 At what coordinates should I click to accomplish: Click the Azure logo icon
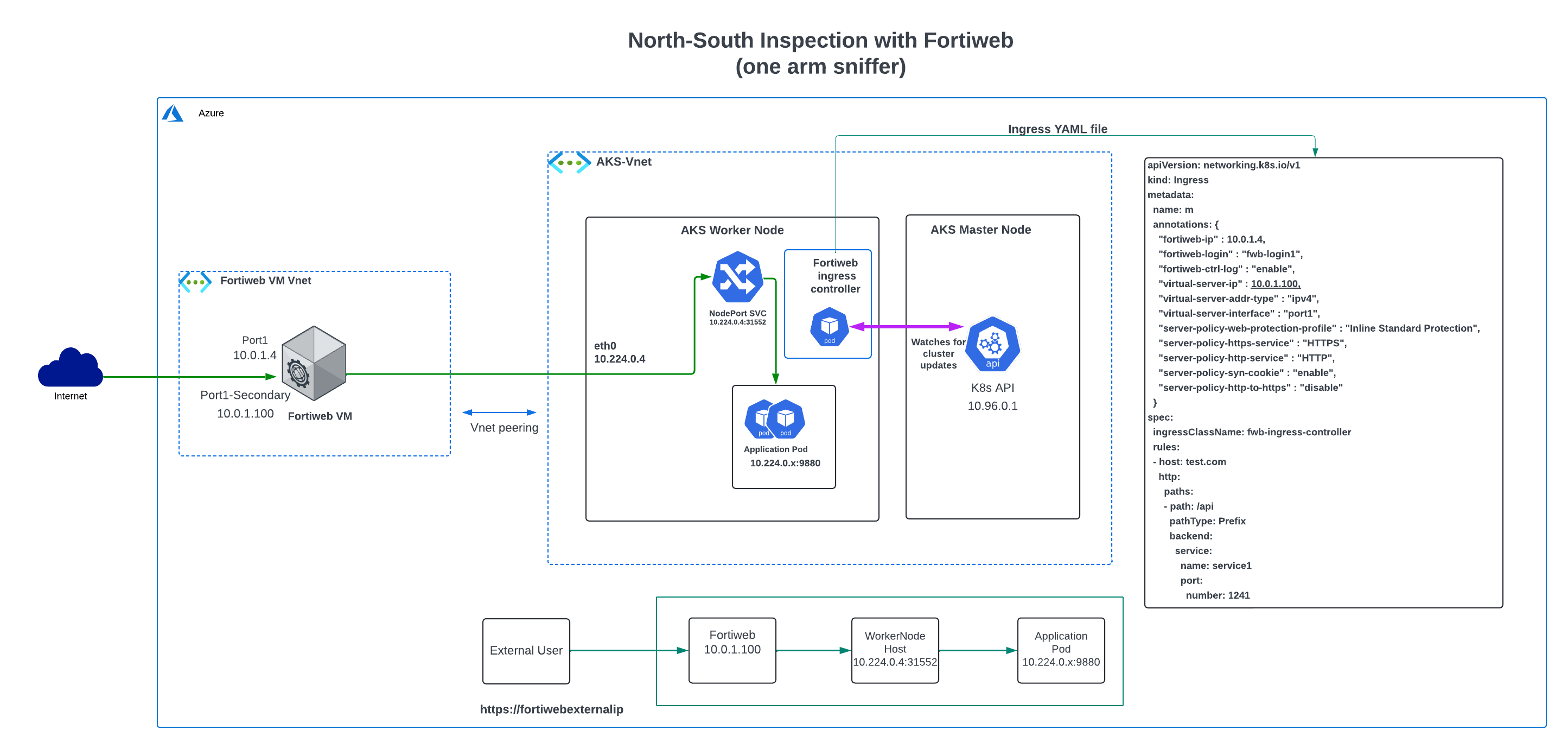coord(172,113)
